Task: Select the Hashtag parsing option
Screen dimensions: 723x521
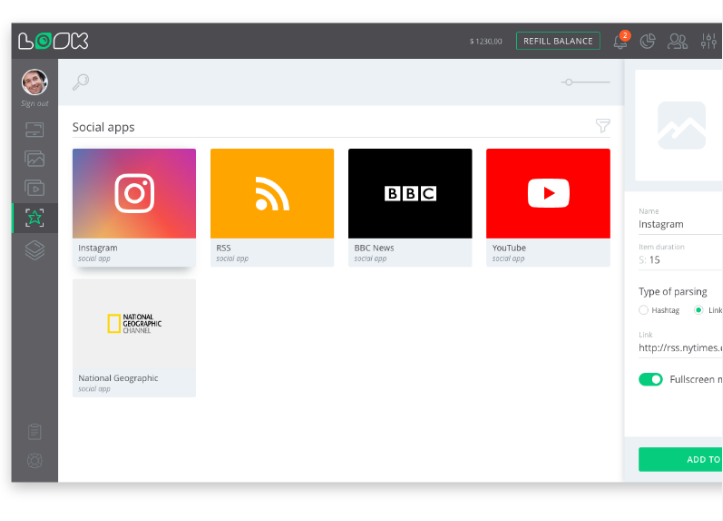Action: click(644, 310)
